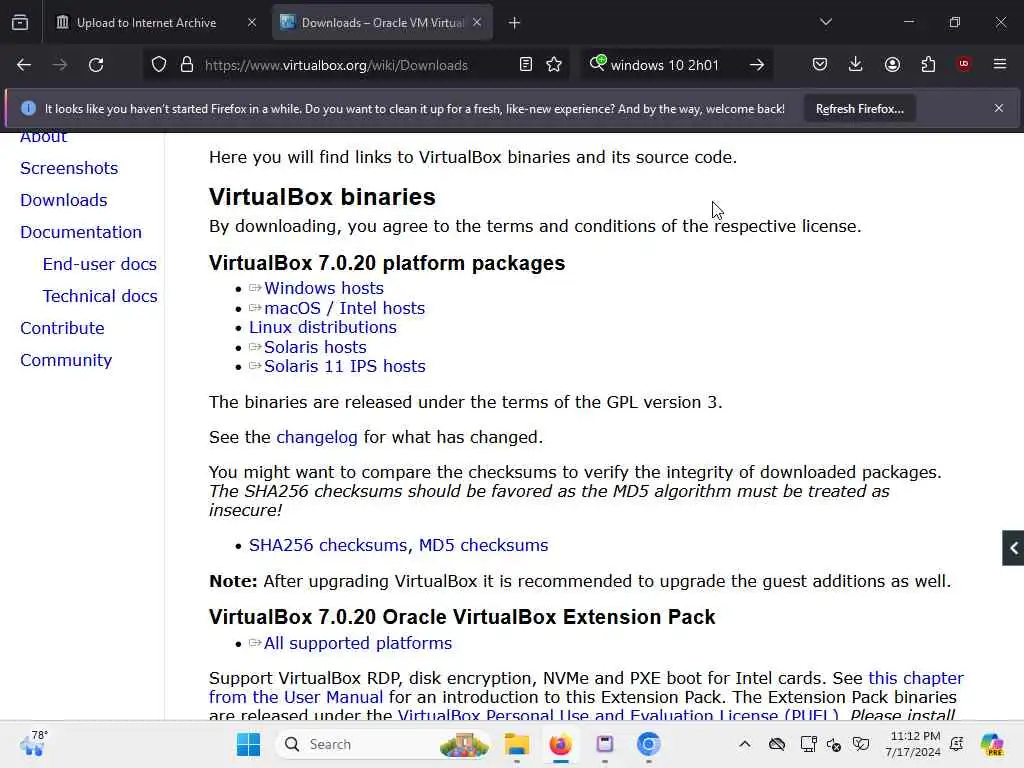Open the purple app icon in taskbar

tap(605, 744)
